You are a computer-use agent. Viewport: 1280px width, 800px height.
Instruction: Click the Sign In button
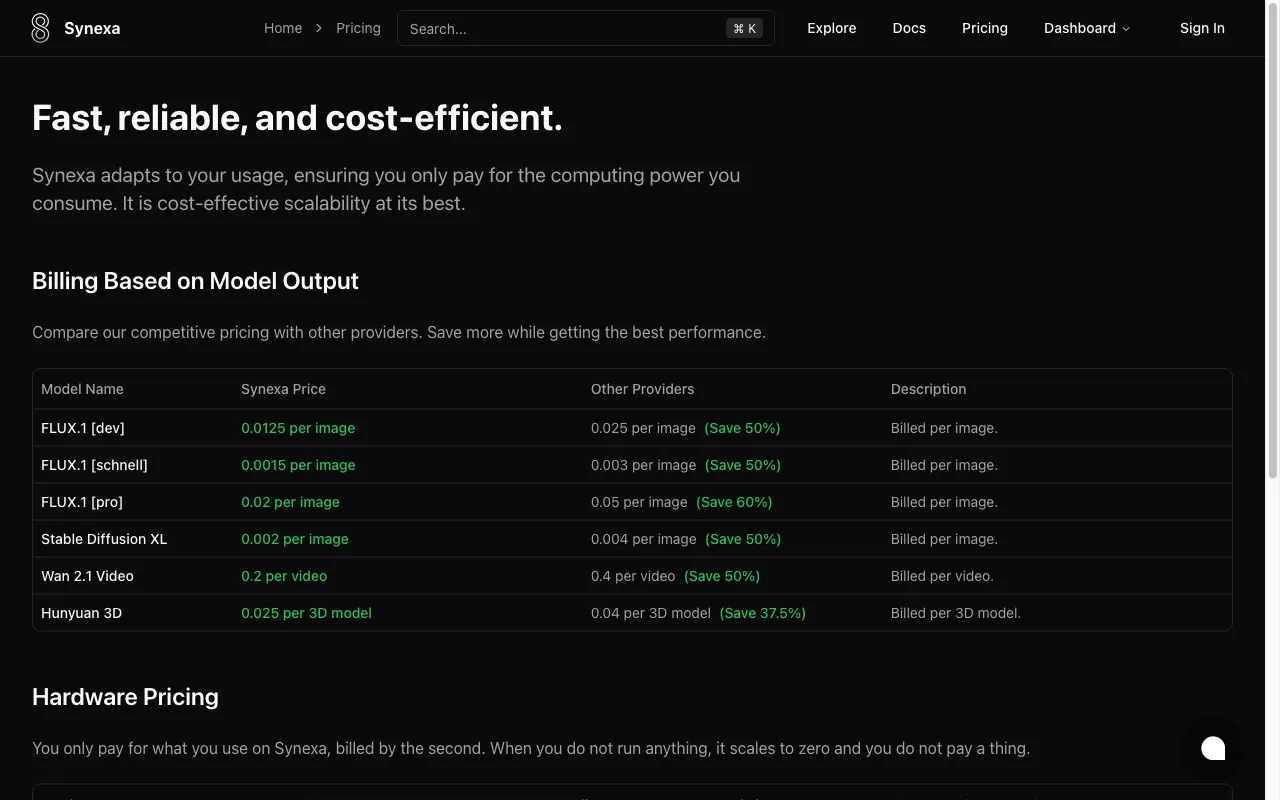tap(1202, 28)
